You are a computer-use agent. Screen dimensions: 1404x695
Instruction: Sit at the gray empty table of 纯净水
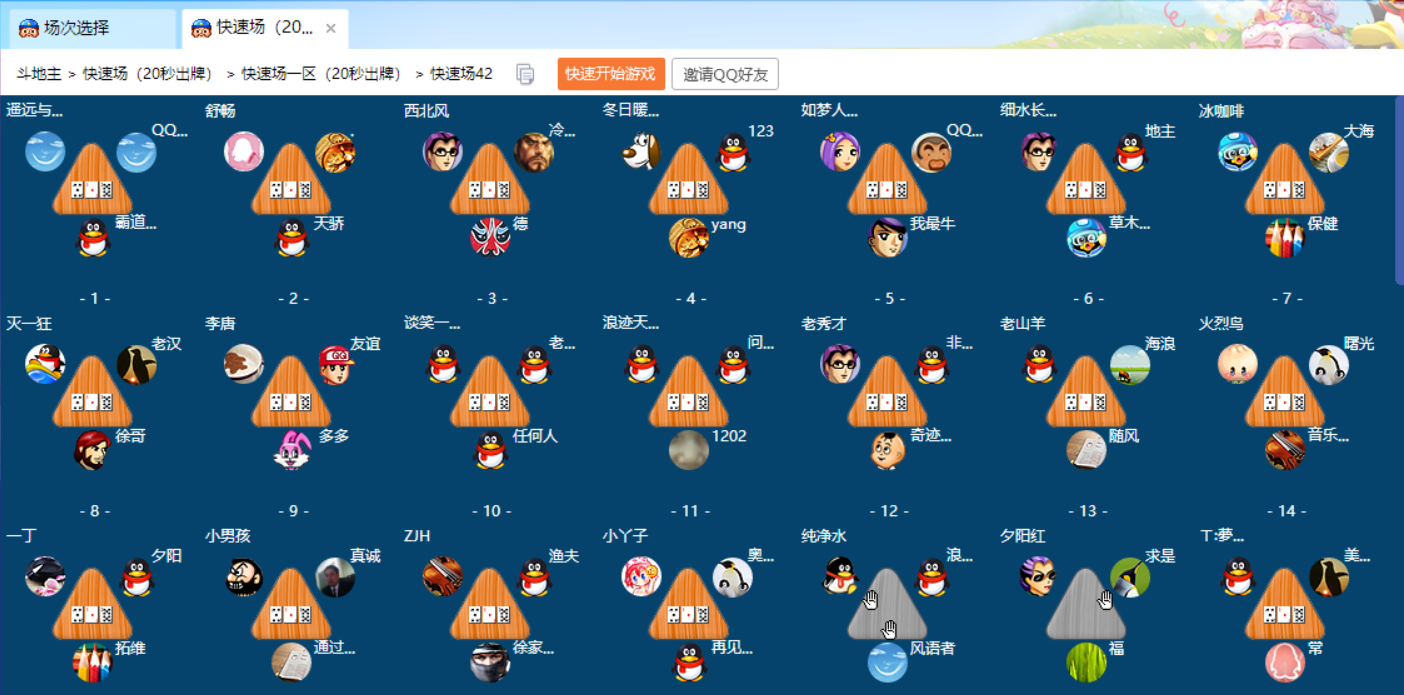[x=886, y=604]
